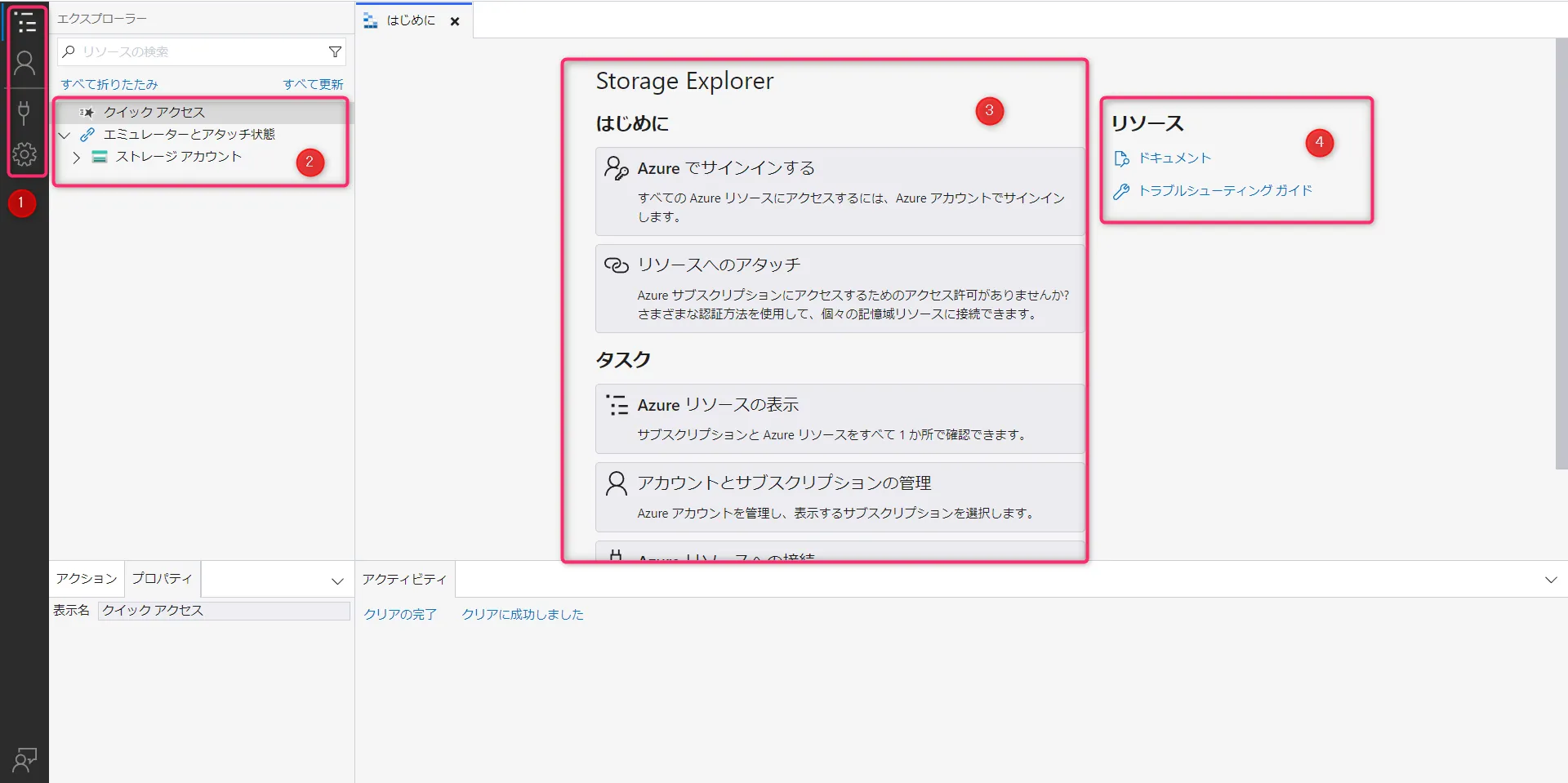
Task: Click クリアの完了 link
Action: (400, 614)
